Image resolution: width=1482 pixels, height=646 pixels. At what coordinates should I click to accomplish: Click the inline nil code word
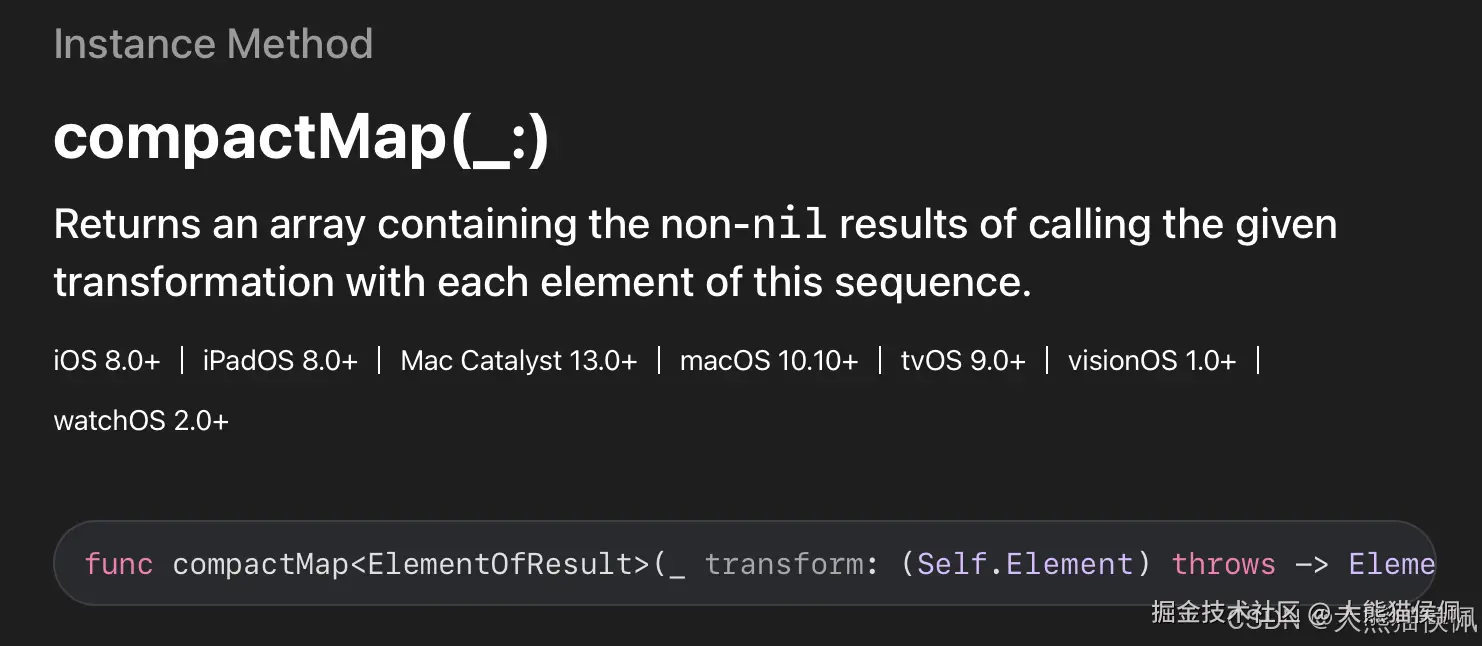pyautogui.click(x=789, y=225)
